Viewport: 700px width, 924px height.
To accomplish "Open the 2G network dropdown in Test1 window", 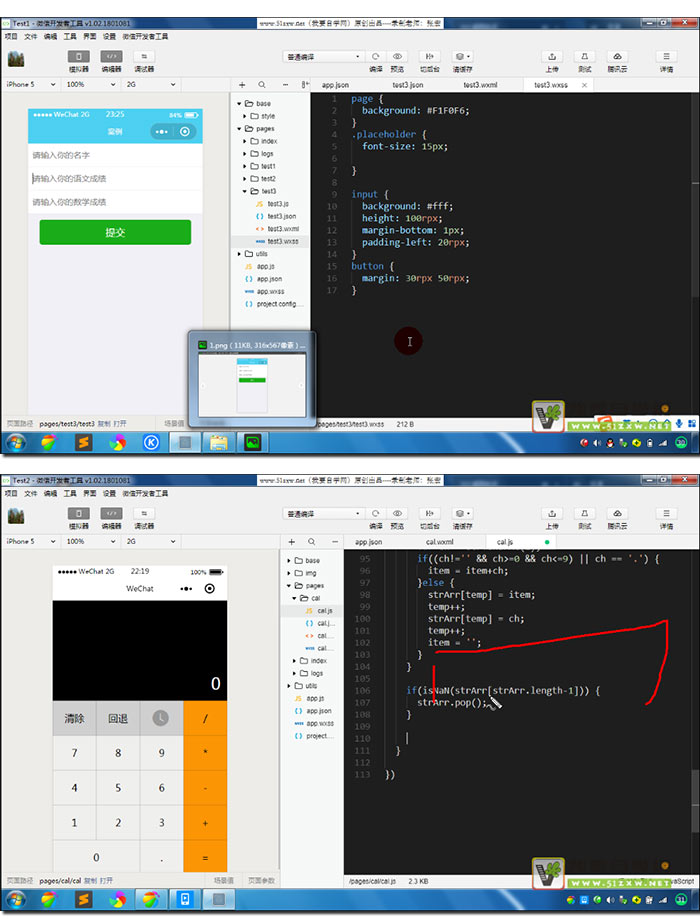I will point(151,85).
